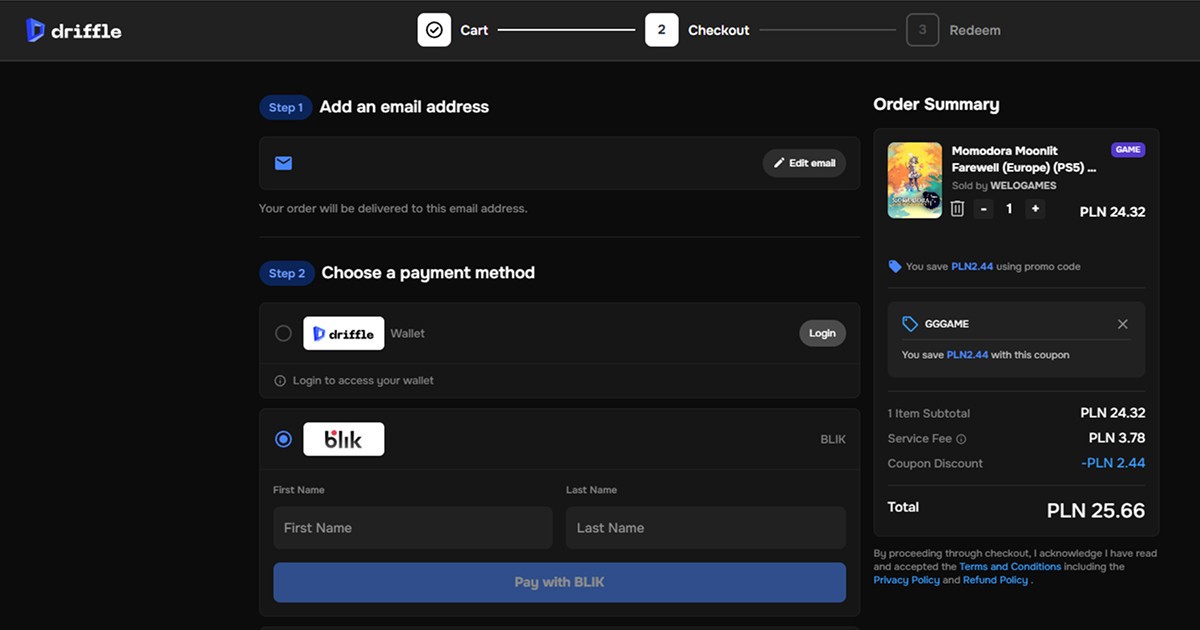Click the Service Fee value PLN 3.78
Viewport: 1200px width, 630px height.
[x=1117, y=438]
